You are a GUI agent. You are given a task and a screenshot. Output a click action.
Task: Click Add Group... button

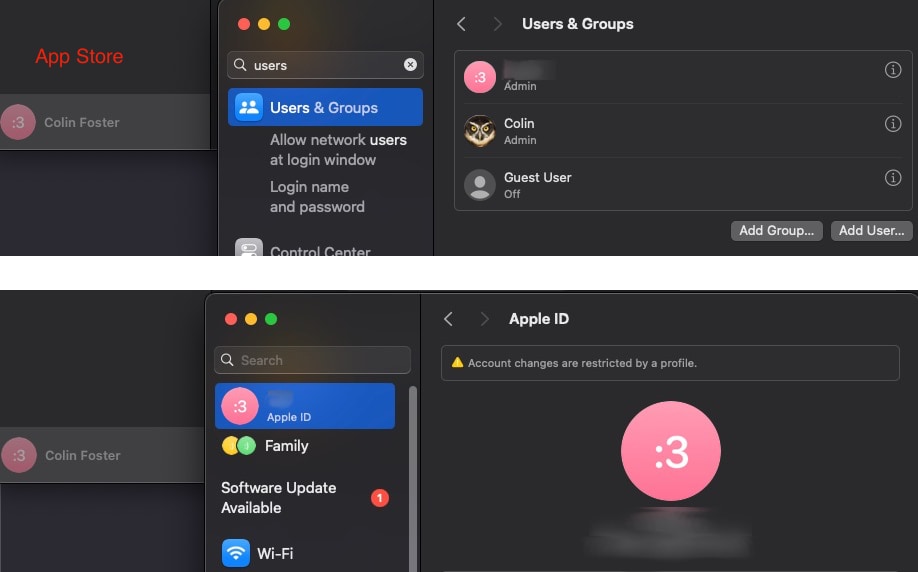(776, 231)
